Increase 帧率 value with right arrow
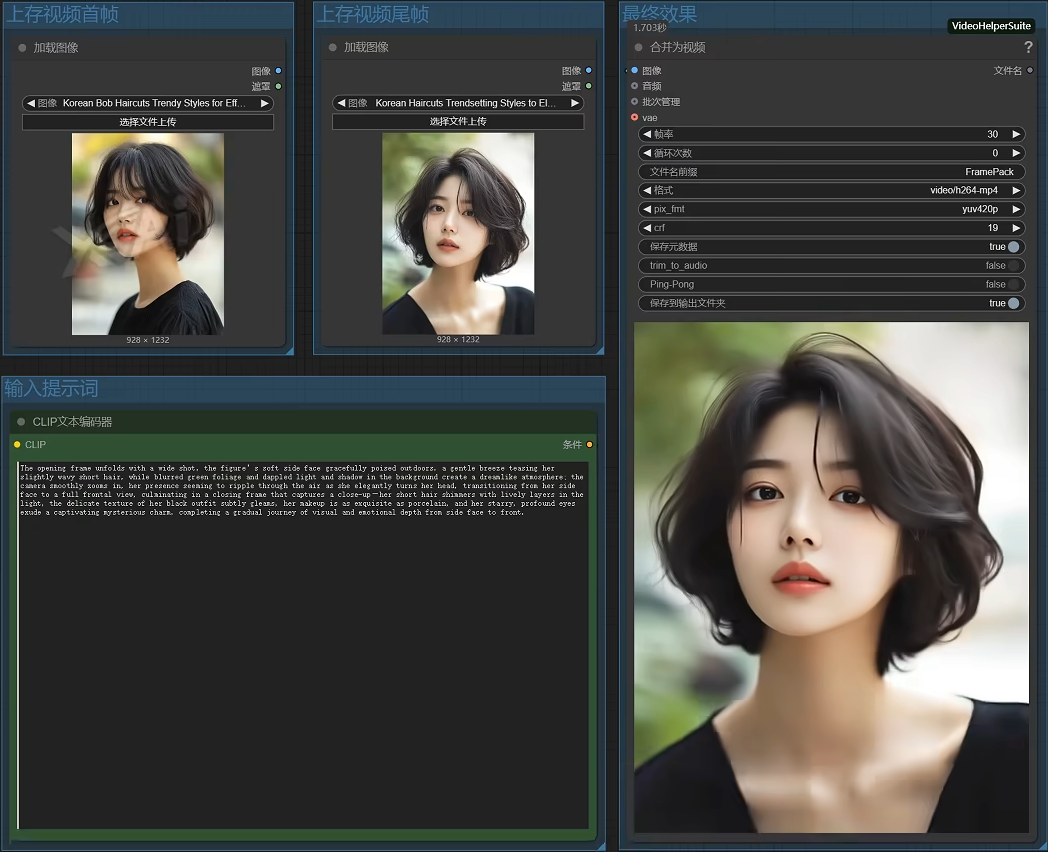 click(1016, 134)
